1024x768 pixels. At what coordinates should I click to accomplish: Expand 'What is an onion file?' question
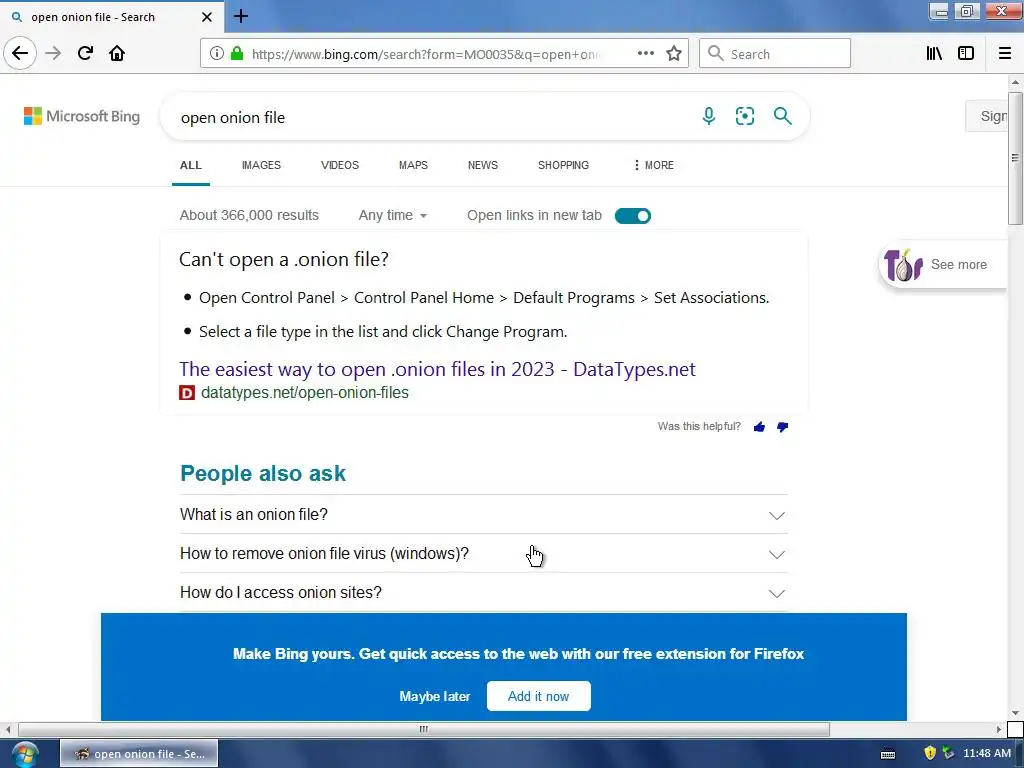483,515
